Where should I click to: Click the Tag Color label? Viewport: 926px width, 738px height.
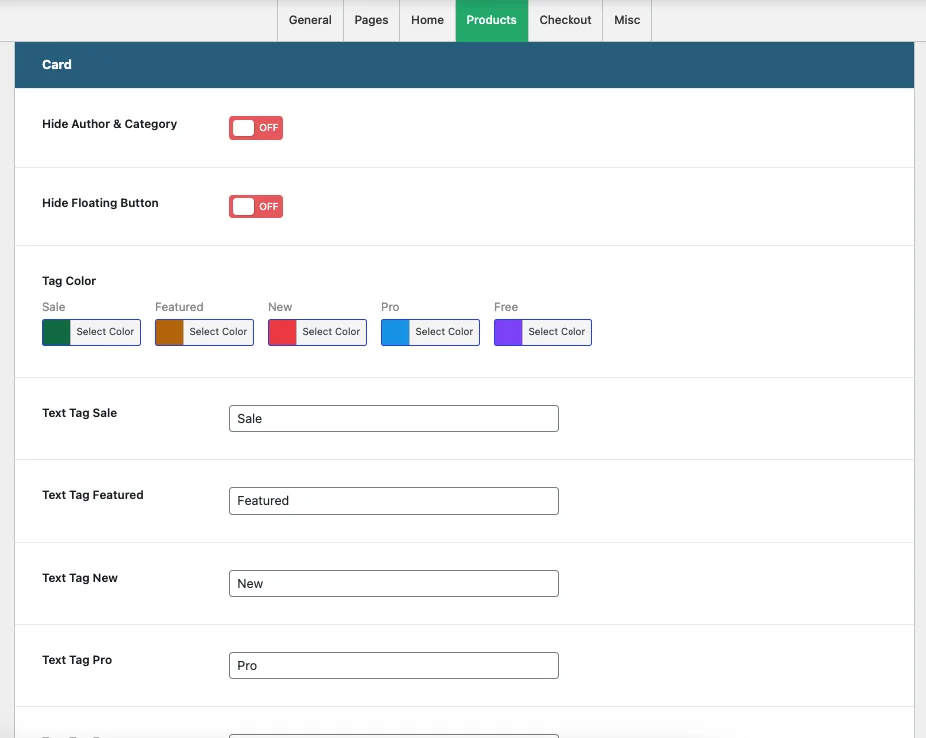click(x=69, y=281)
